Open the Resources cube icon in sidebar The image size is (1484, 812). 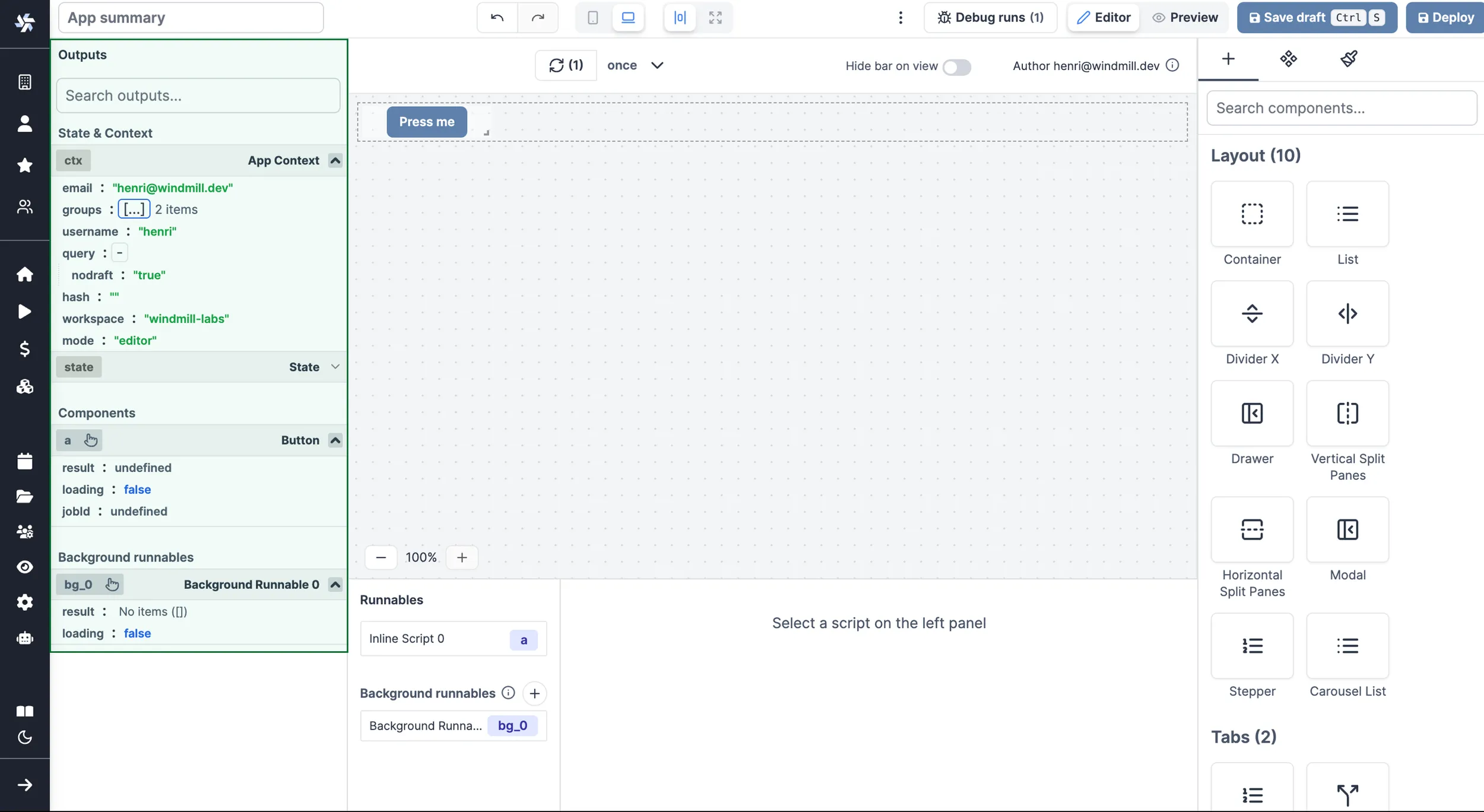(24, 386)
